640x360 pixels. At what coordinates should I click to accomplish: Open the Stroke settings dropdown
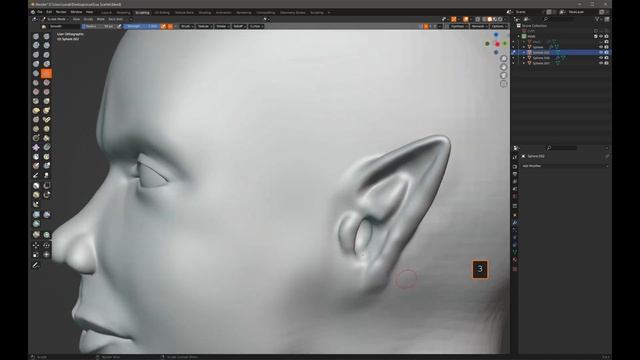tap(222, 26)
